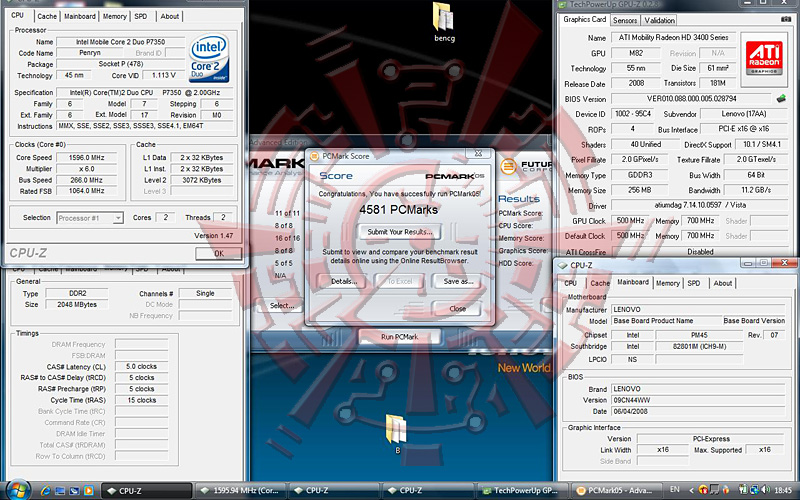Click the Intel Core 2 Duo logo
The height and width of the screenshot is (500, 800).
[209, 58]
